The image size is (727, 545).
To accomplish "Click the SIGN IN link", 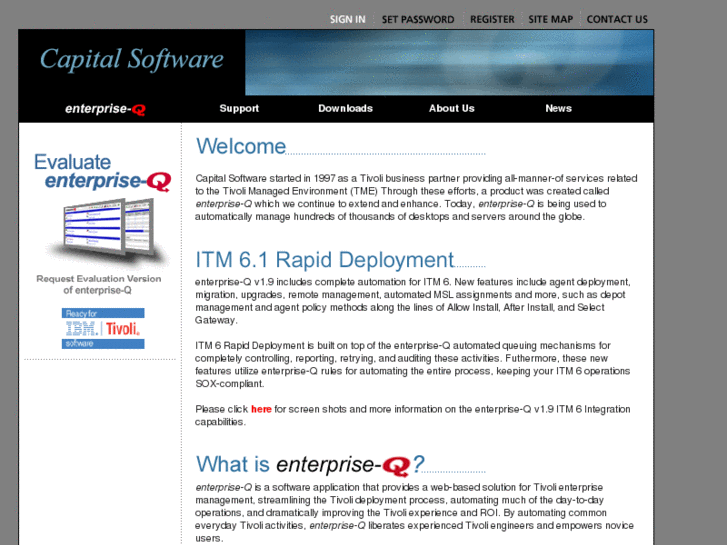I will (347, 19).
